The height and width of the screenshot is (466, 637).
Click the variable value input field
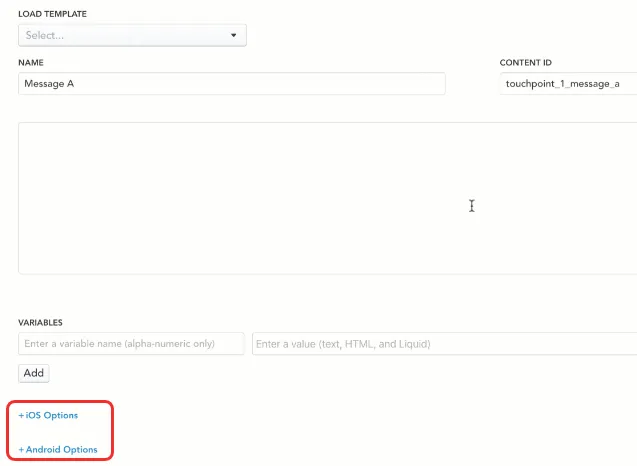tap(444, 344)
